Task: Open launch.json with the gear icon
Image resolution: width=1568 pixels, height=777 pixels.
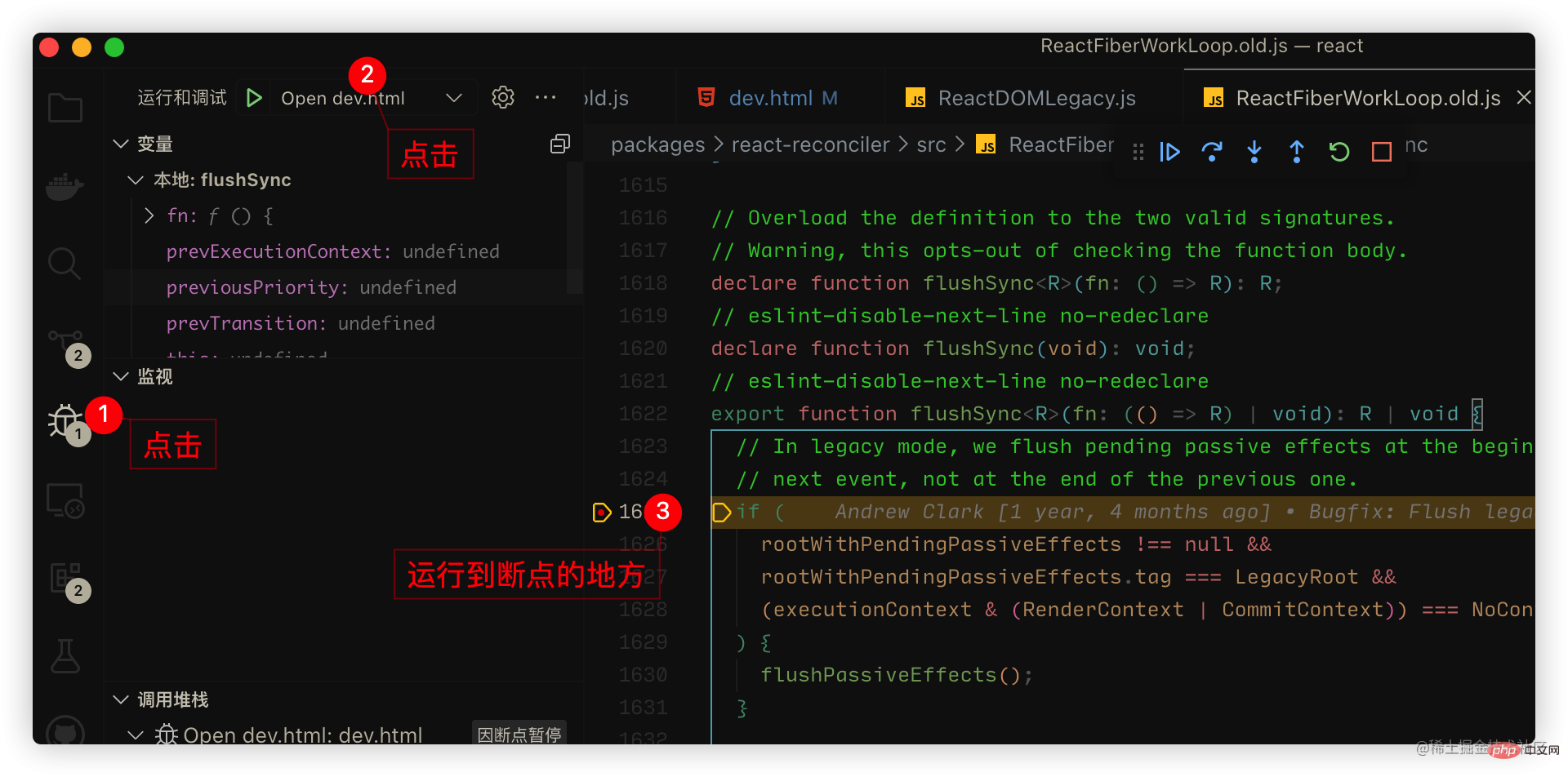Action: [x=503, y=98]
